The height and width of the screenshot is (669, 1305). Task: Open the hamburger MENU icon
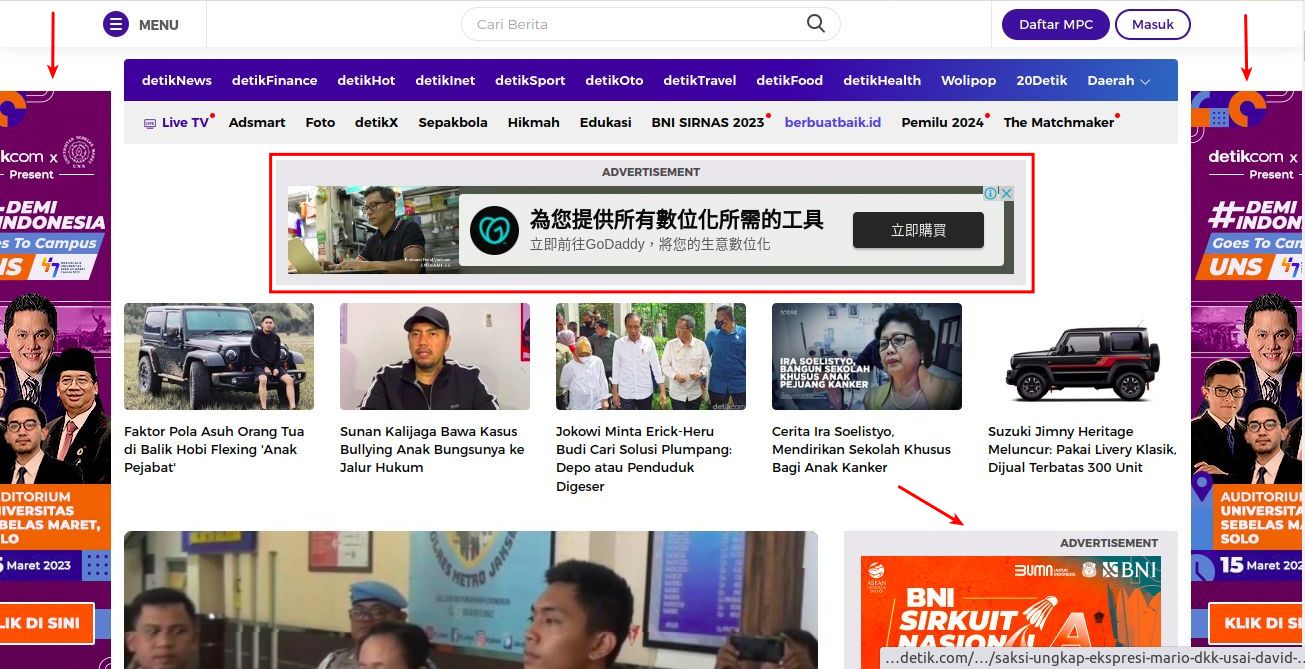tap(116, 24)
